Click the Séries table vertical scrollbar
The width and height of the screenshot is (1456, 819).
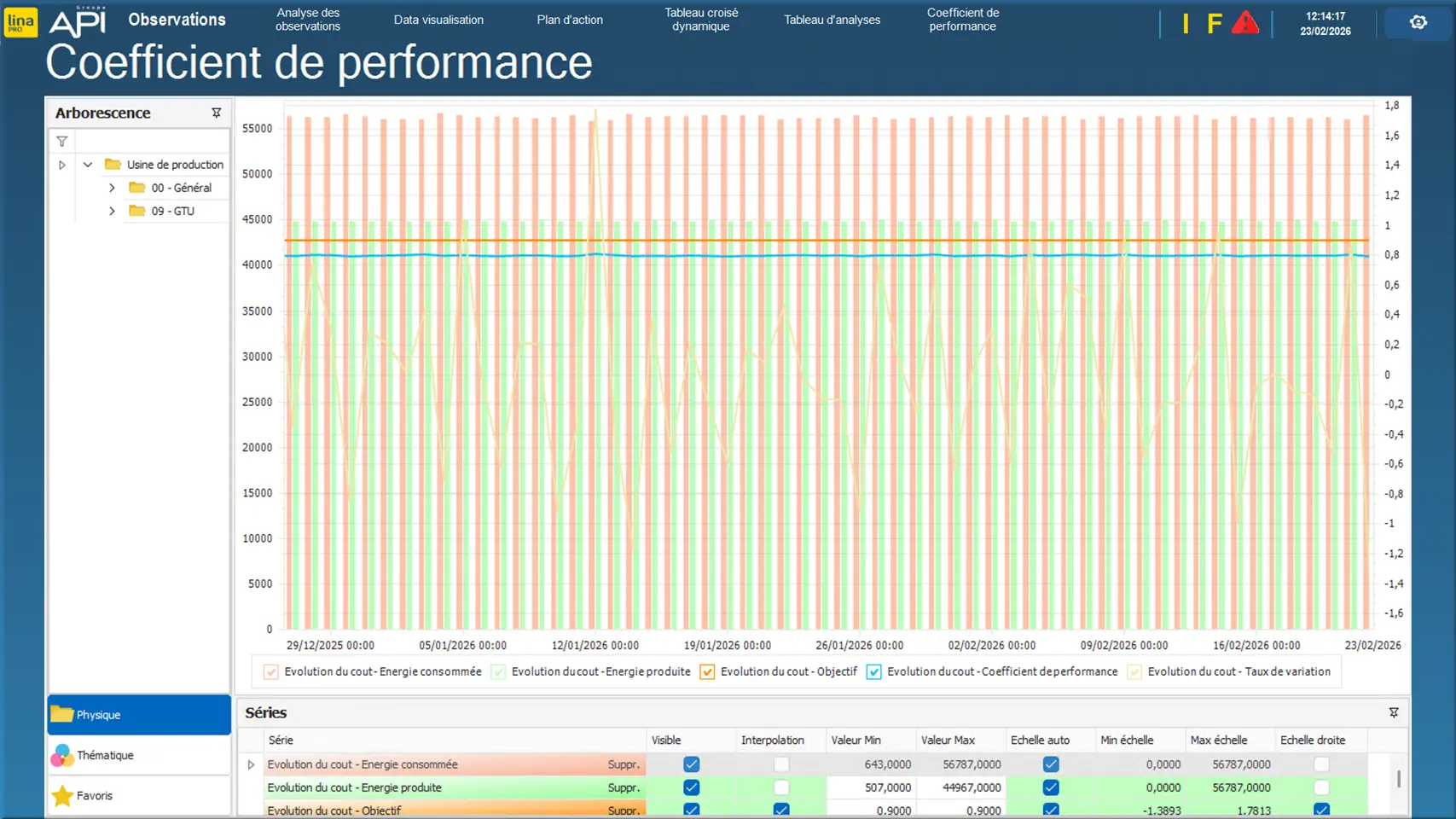(x=1399, y=779)
